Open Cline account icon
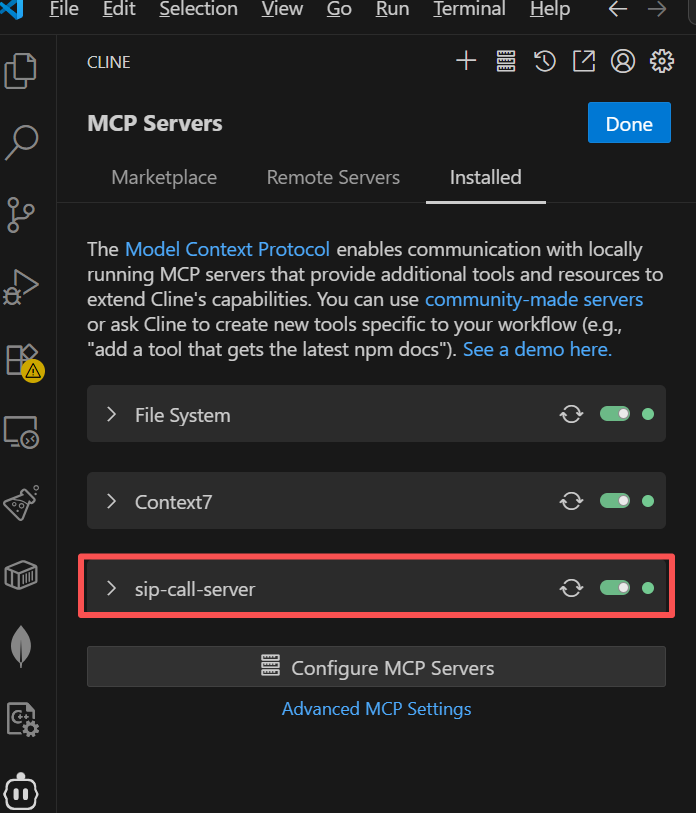The image size is (696, 813). pos(623,61)
